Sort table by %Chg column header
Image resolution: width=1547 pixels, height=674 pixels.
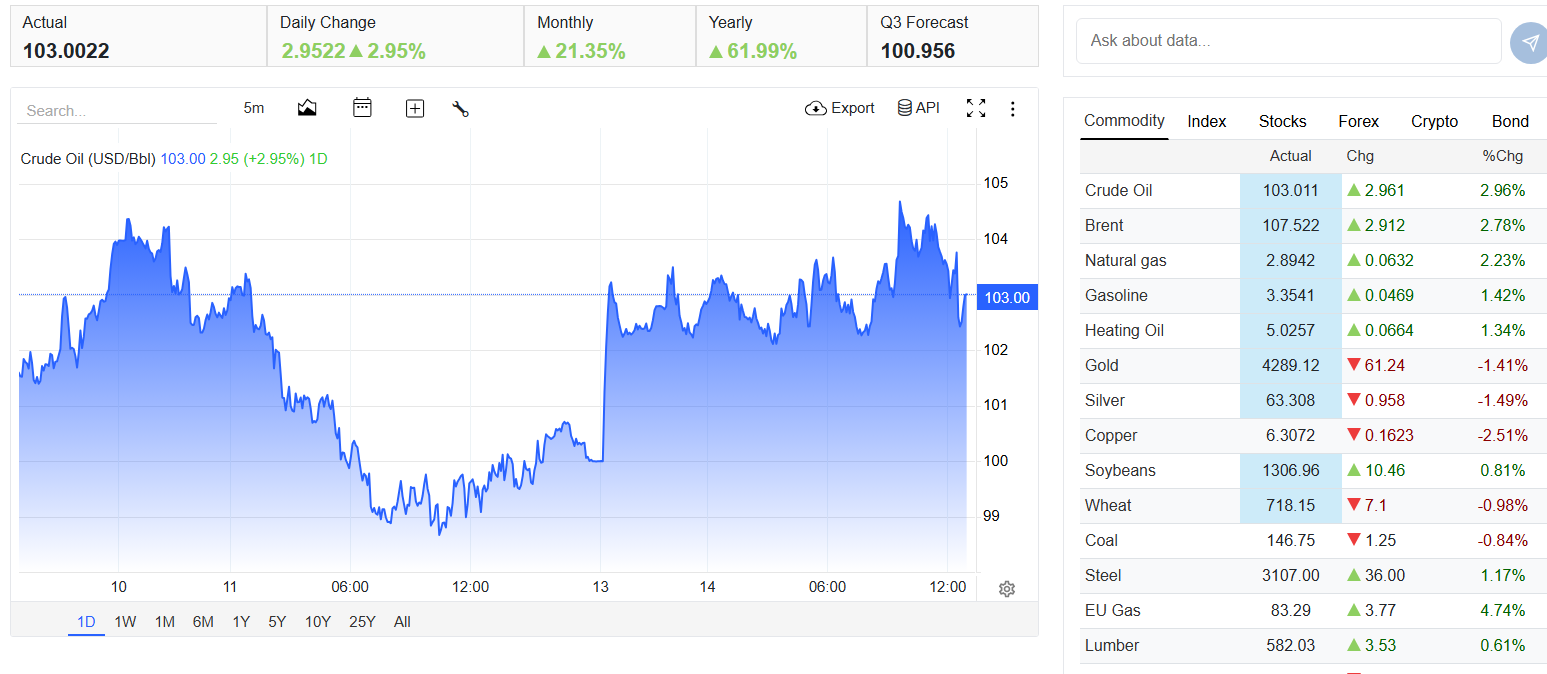[x=1502, y=156]
